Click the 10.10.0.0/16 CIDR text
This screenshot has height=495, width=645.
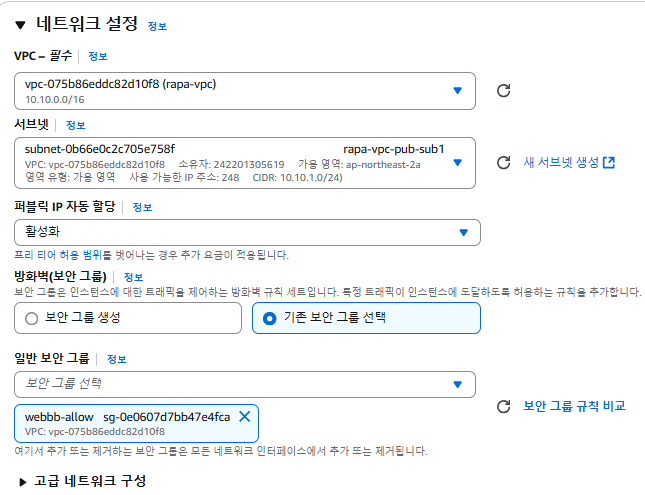[x=54, y=100]
